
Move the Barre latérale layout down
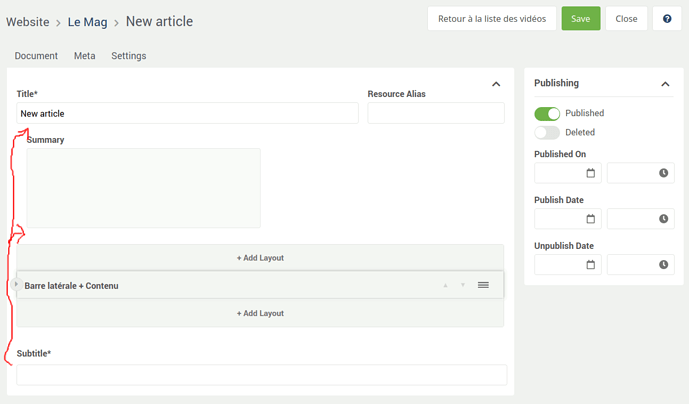463,285
